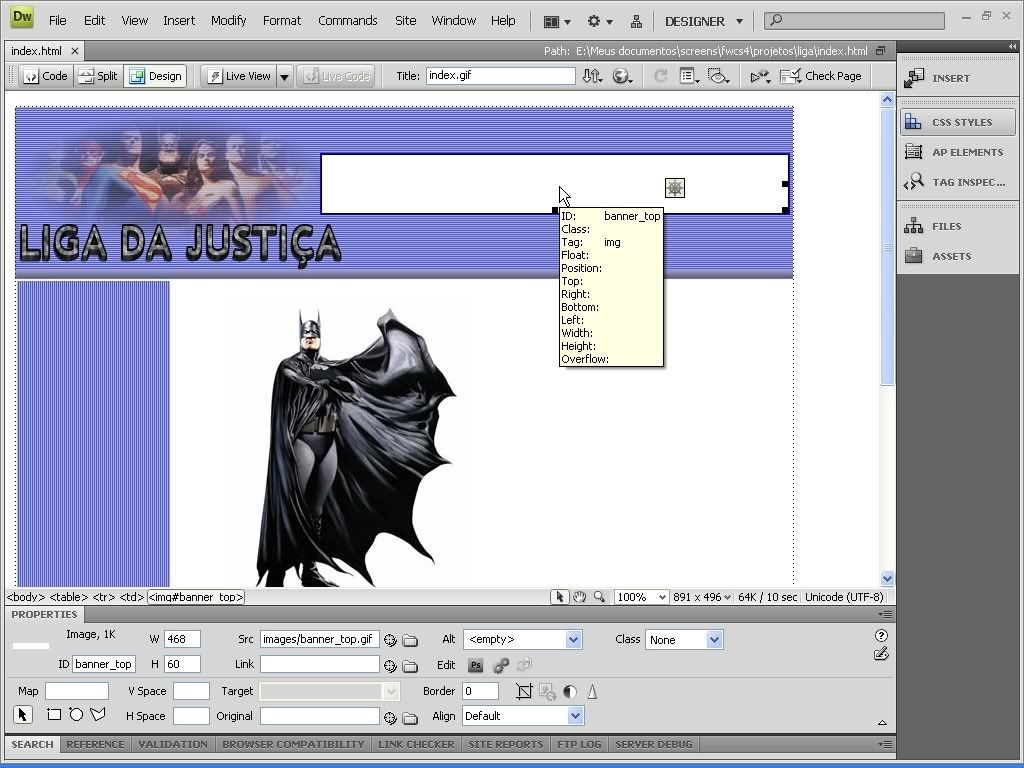Click the Check Page button
Viewport: 1024px width, 768px height.
[821, 76]
